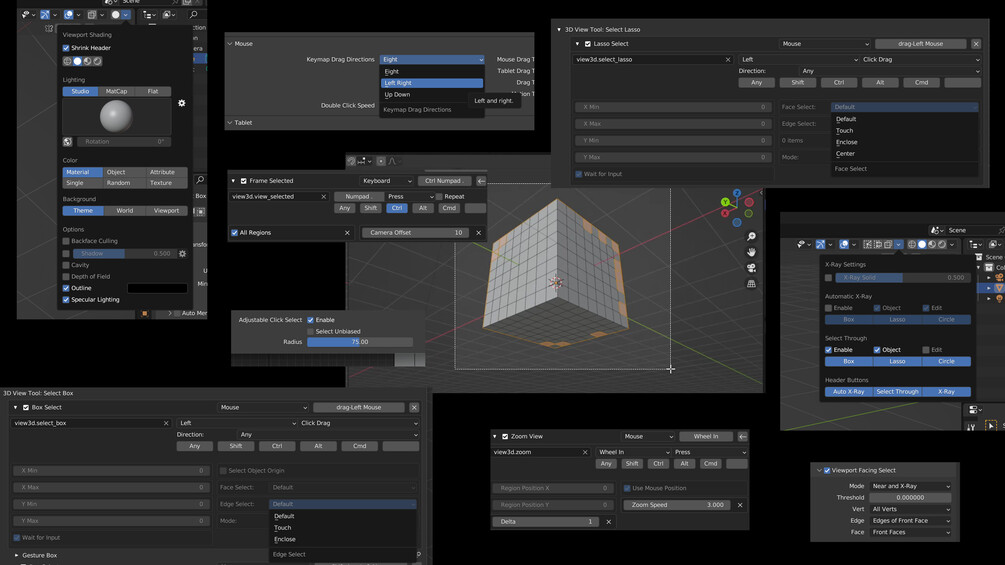Click the blue Z axis on gizmo
The width and height of the screenshot is (1005, 565).
tap(737, 193)
